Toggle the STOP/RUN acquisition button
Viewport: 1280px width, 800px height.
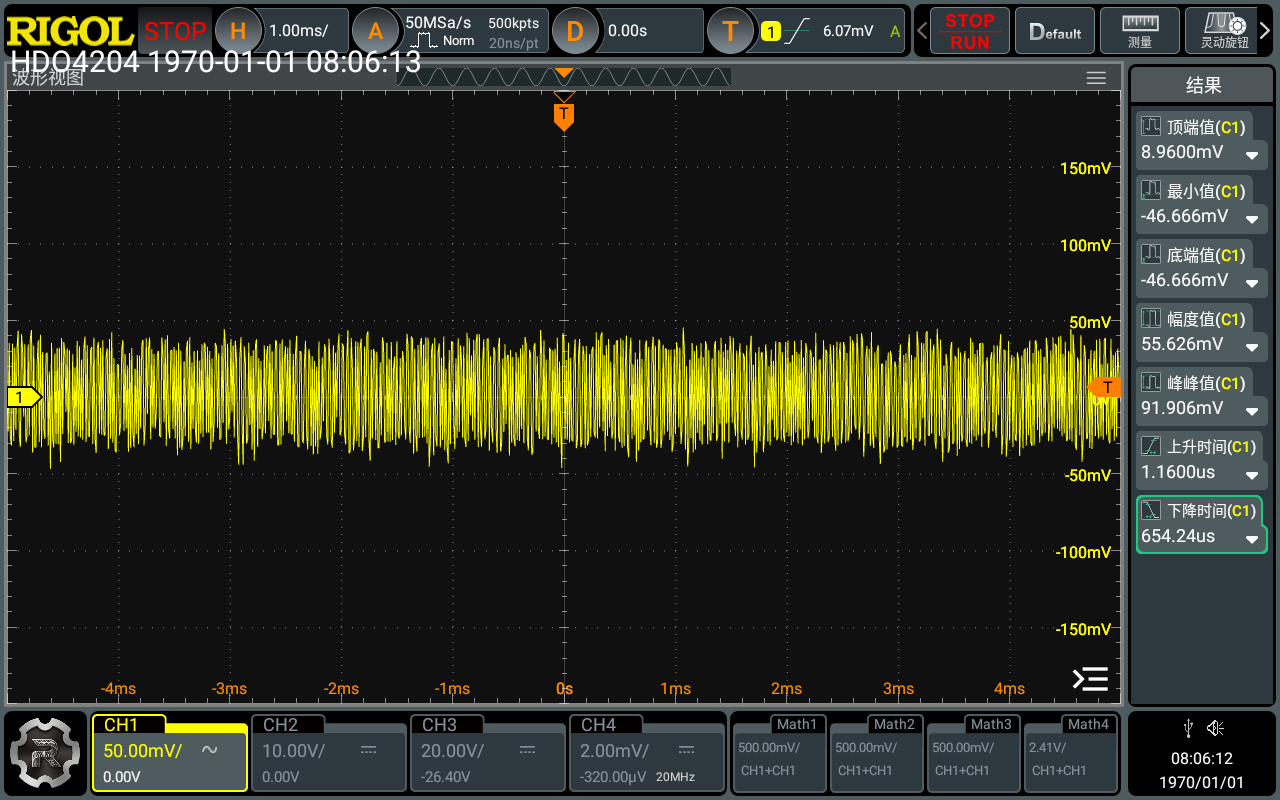[969, 31]
